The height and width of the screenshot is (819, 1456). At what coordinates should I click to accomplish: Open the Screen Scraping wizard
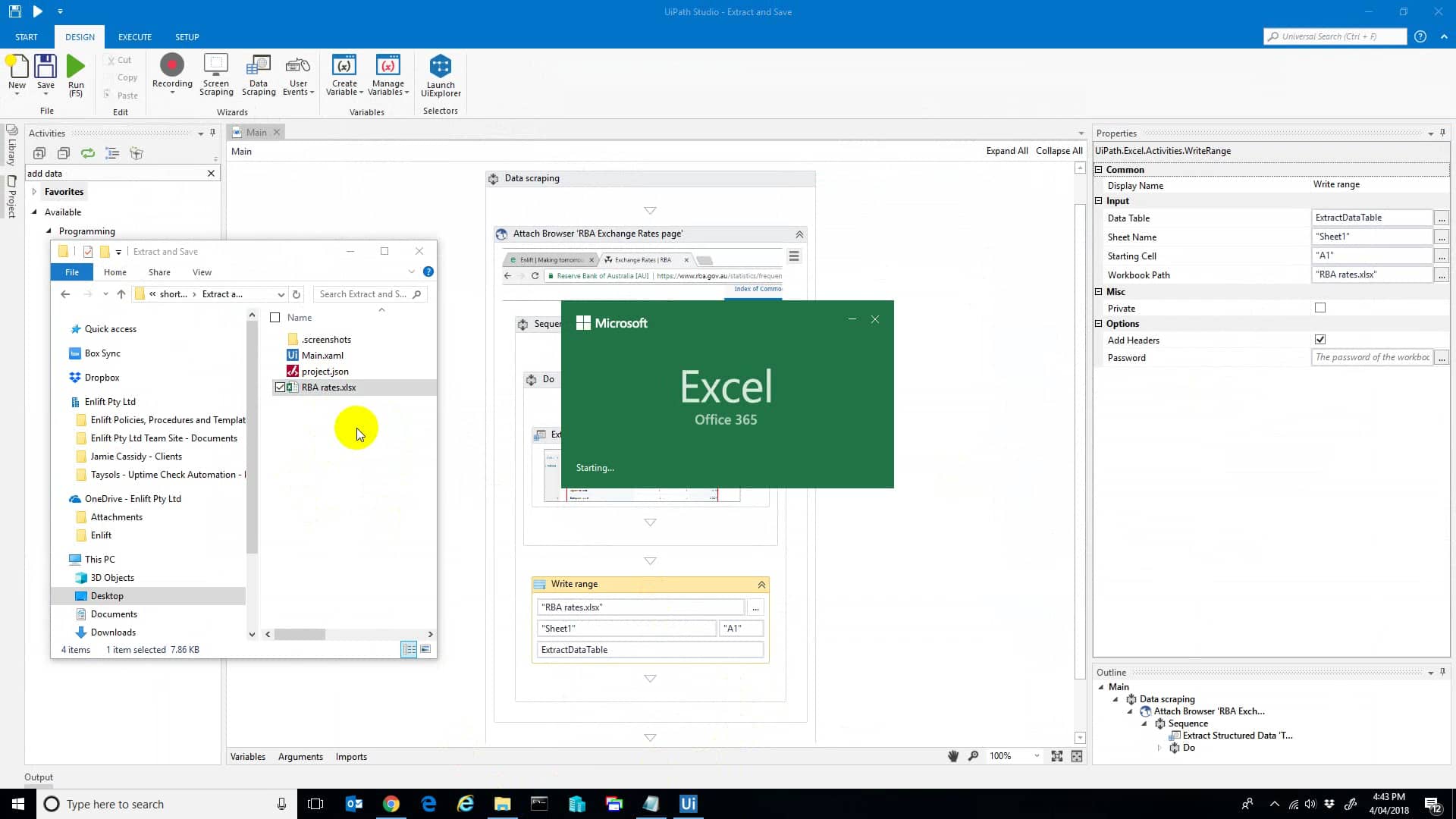216,74
